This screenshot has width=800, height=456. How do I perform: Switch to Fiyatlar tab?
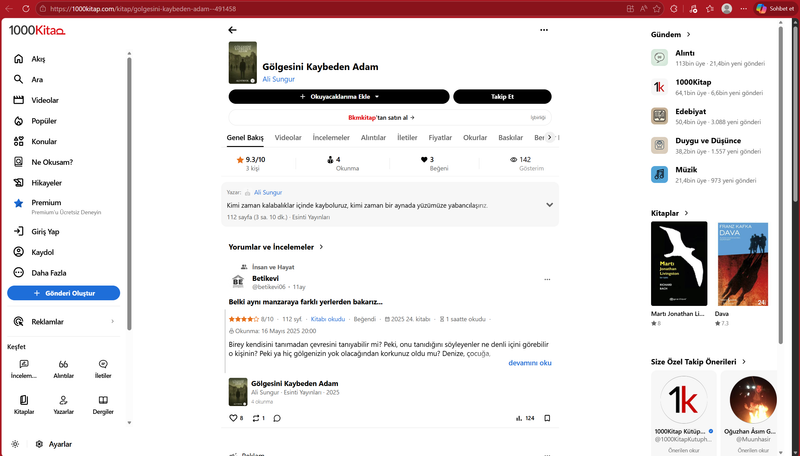pos(440,138)
